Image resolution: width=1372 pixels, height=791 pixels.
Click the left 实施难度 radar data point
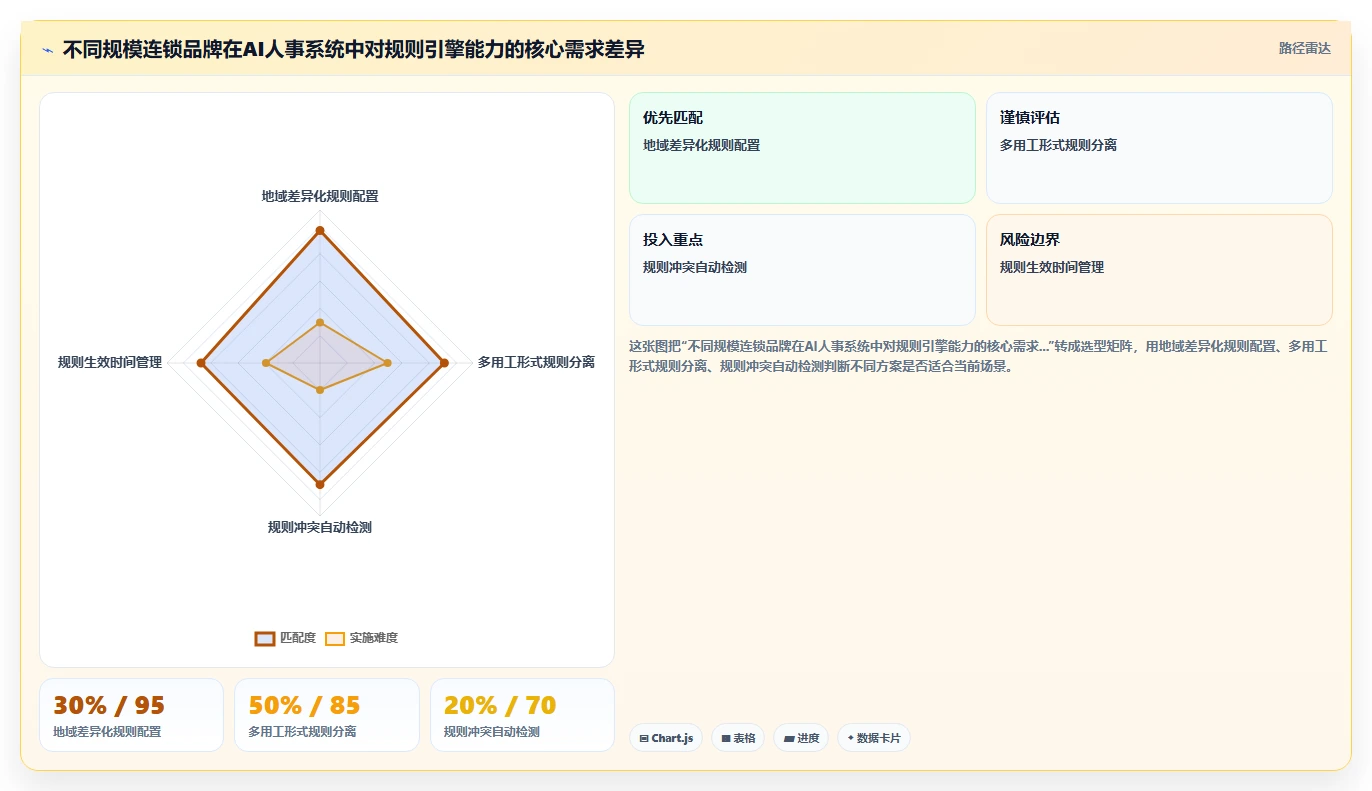point(266,363)
